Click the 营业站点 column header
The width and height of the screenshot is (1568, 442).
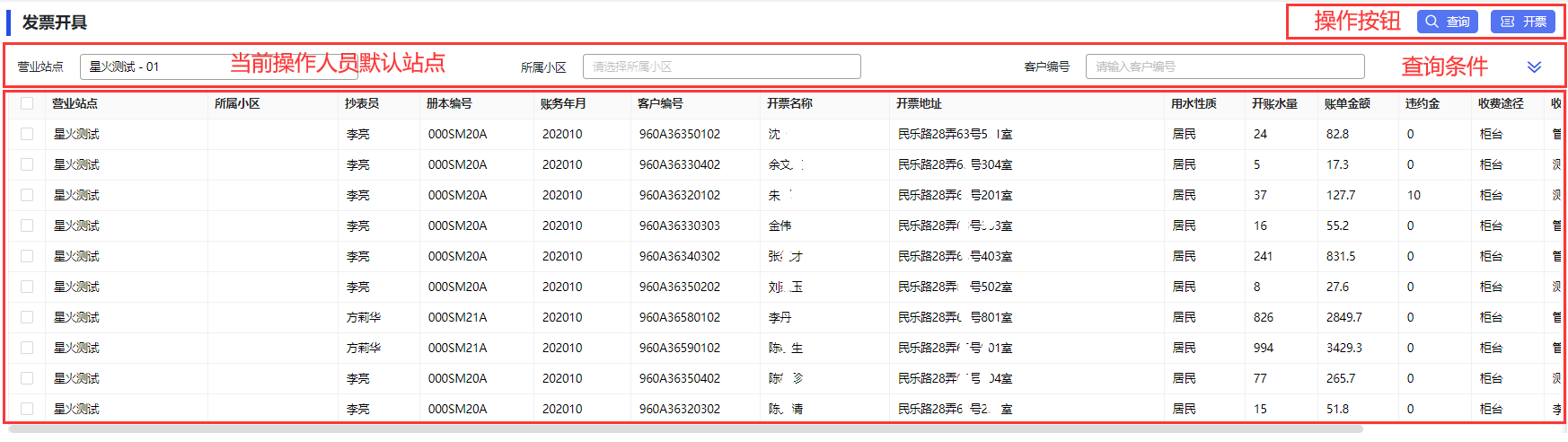point(75,103)
